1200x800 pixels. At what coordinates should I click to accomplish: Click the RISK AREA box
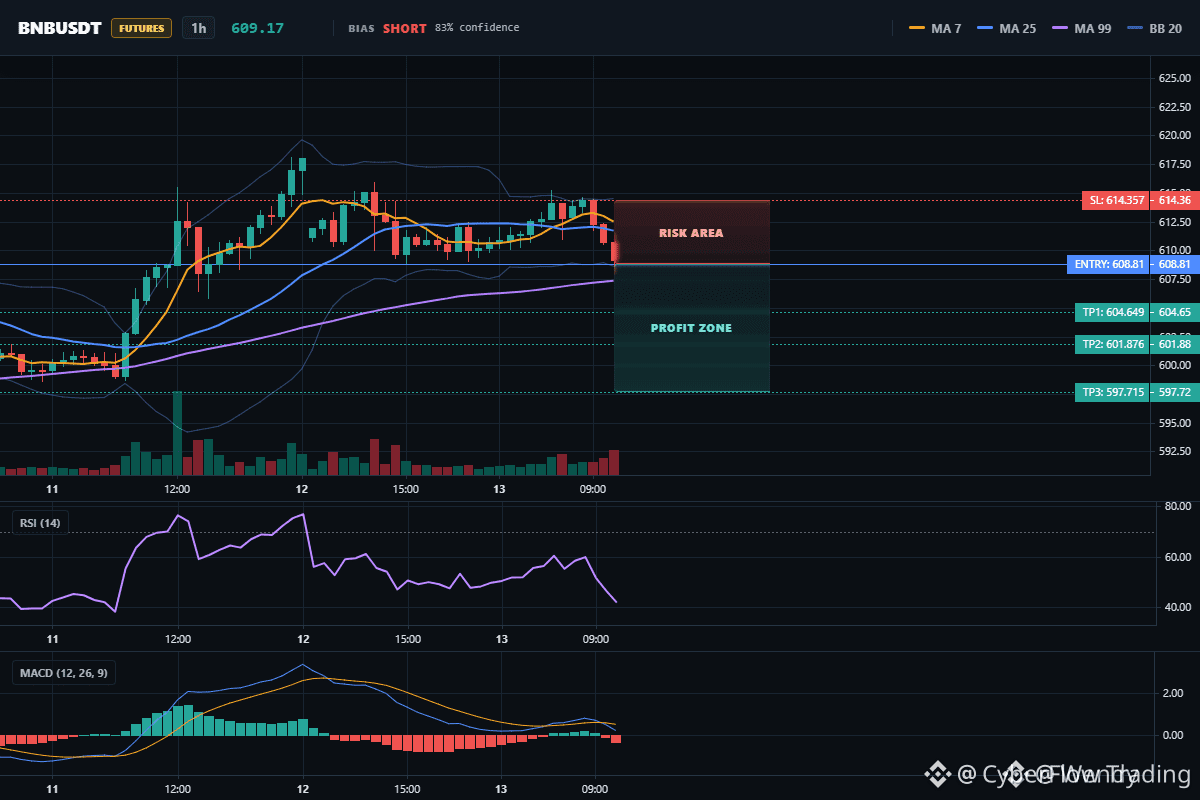[692, 233]
